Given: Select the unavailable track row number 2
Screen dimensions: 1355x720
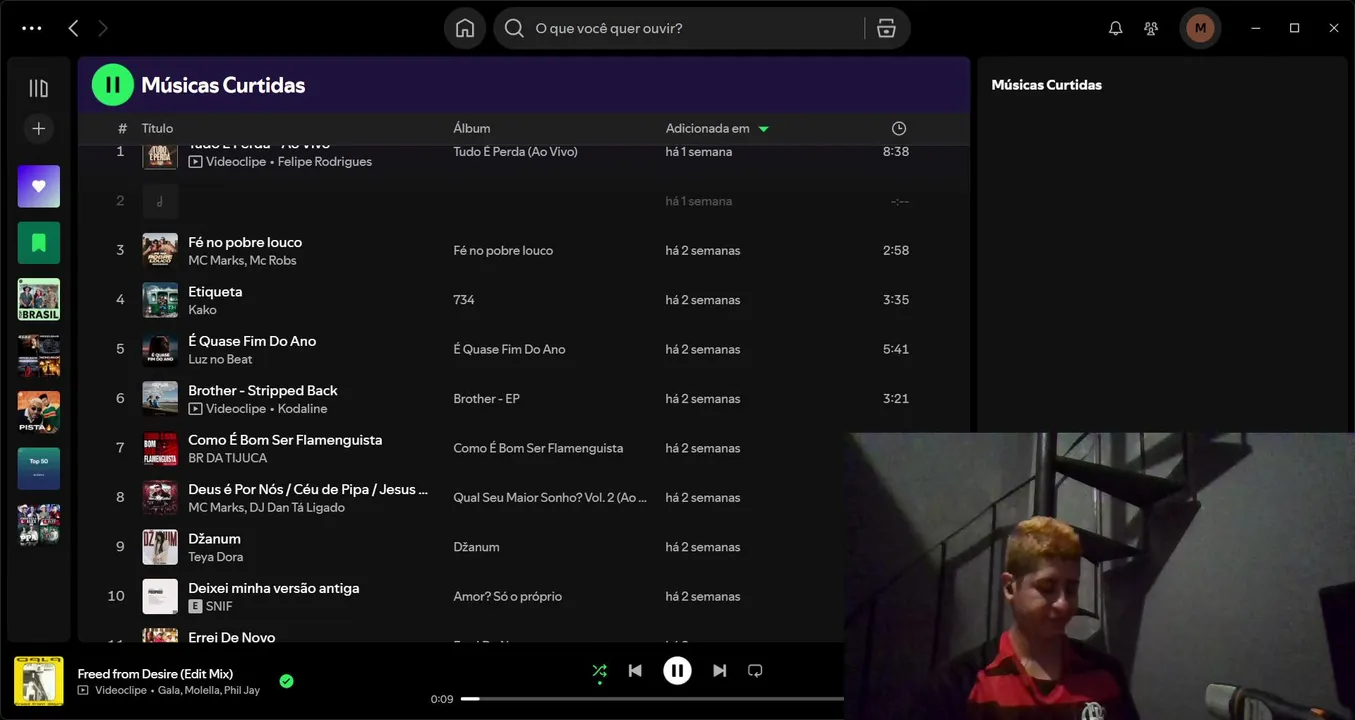Looking at the screenshot, I should tap(524, 201).
